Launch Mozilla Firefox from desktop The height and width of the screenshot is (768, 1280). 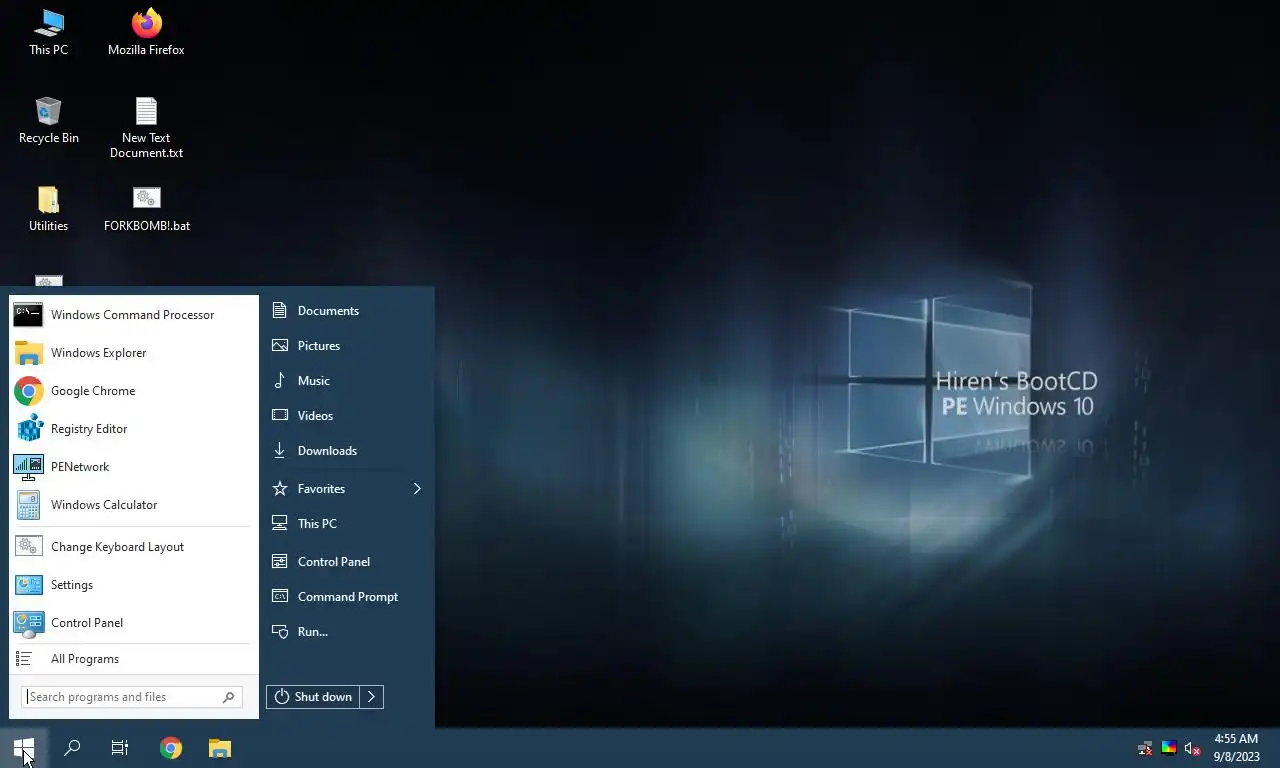pyautogui.click(x=146, y=32)
